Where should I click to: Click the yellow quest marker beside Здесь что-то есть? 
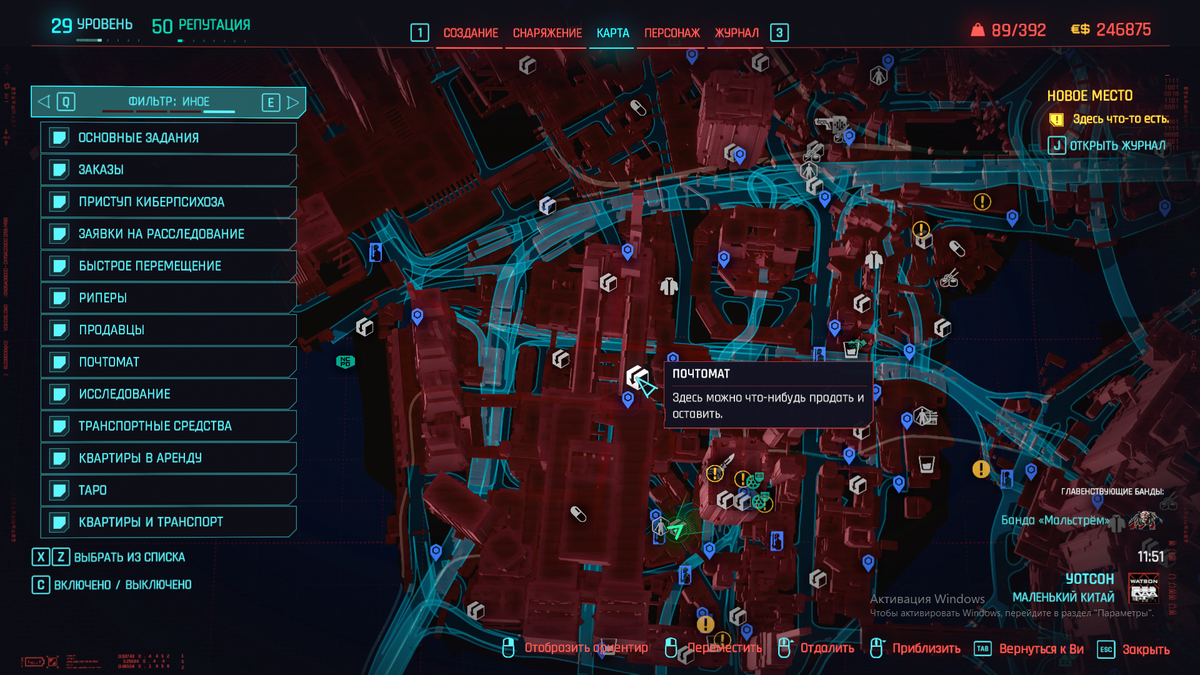pyautogui.click(x=1056, y=119)
